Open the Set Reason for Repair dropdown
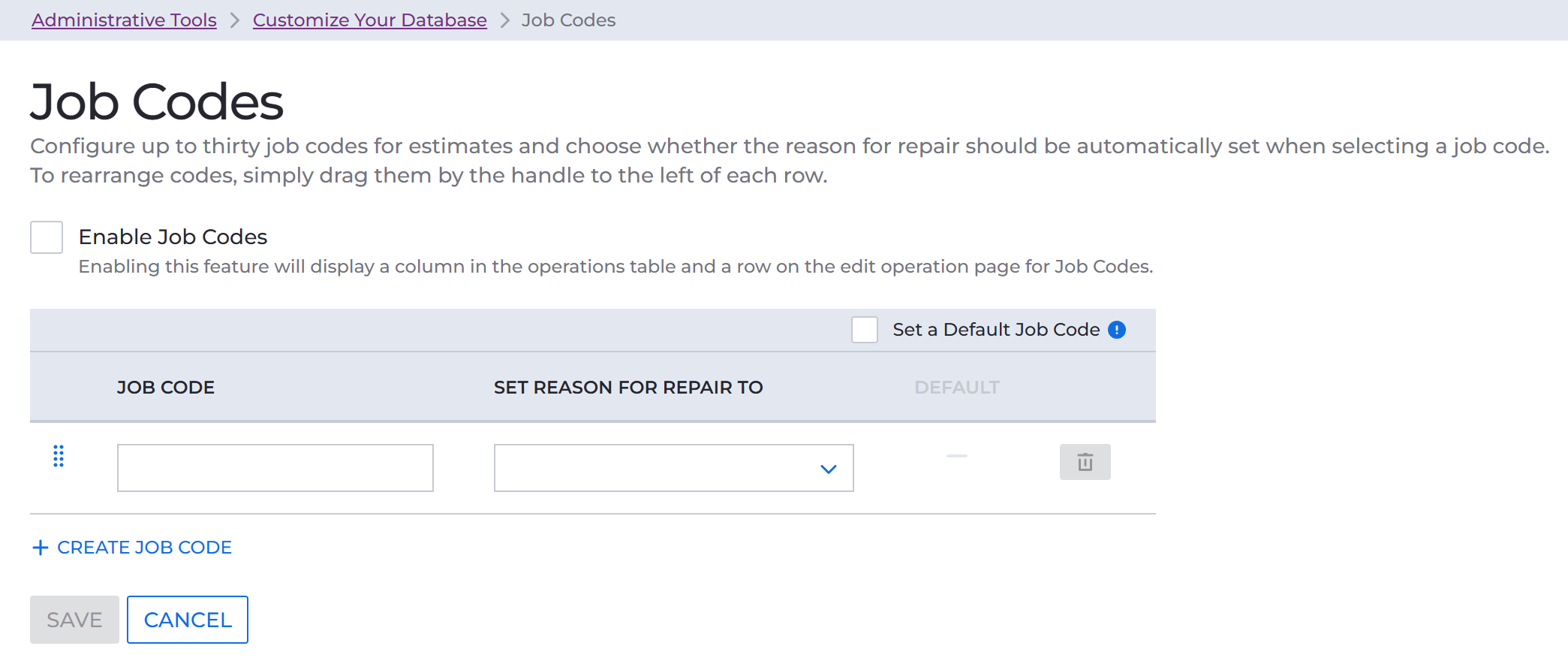This screenshot has width=1568, height=667. [673, 467]
